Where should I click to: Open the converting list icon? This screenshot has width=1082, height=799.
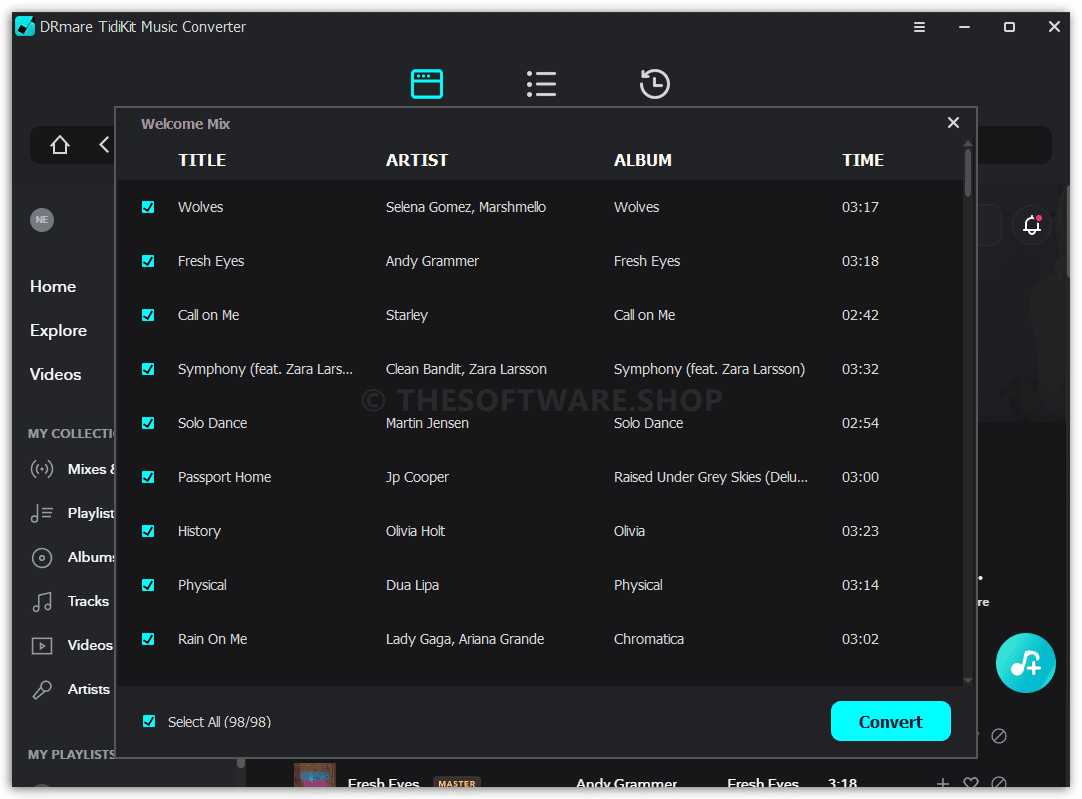click(x=541, y=84)
